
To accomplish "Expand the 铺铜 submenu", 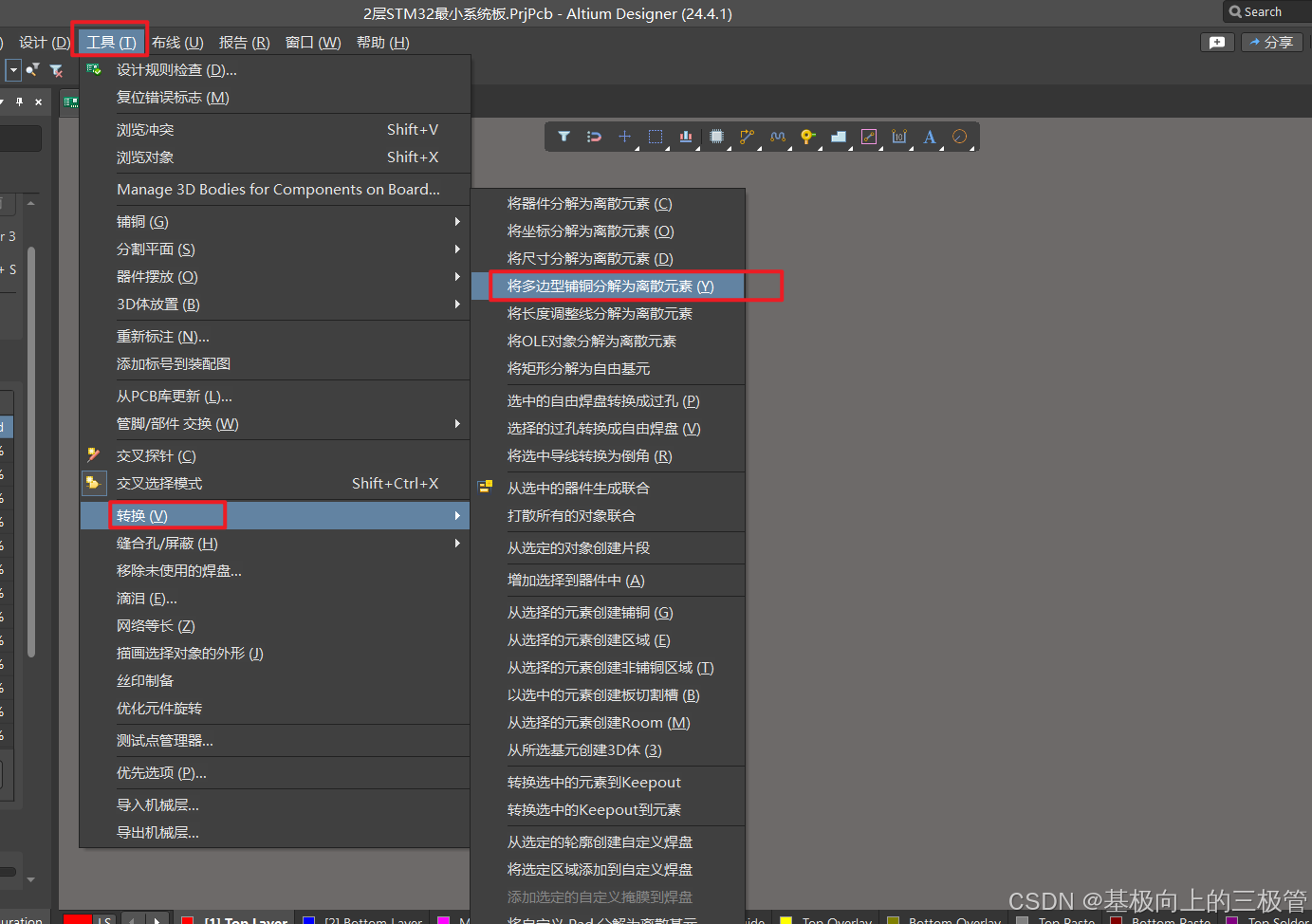I will tap(275, 221).
